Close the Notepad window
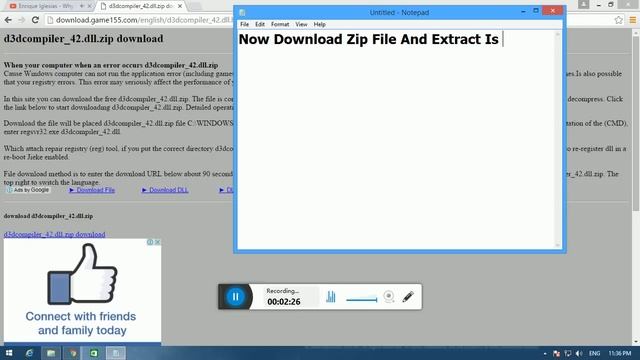This screenshot has height=360, width=640. point(553,11)
